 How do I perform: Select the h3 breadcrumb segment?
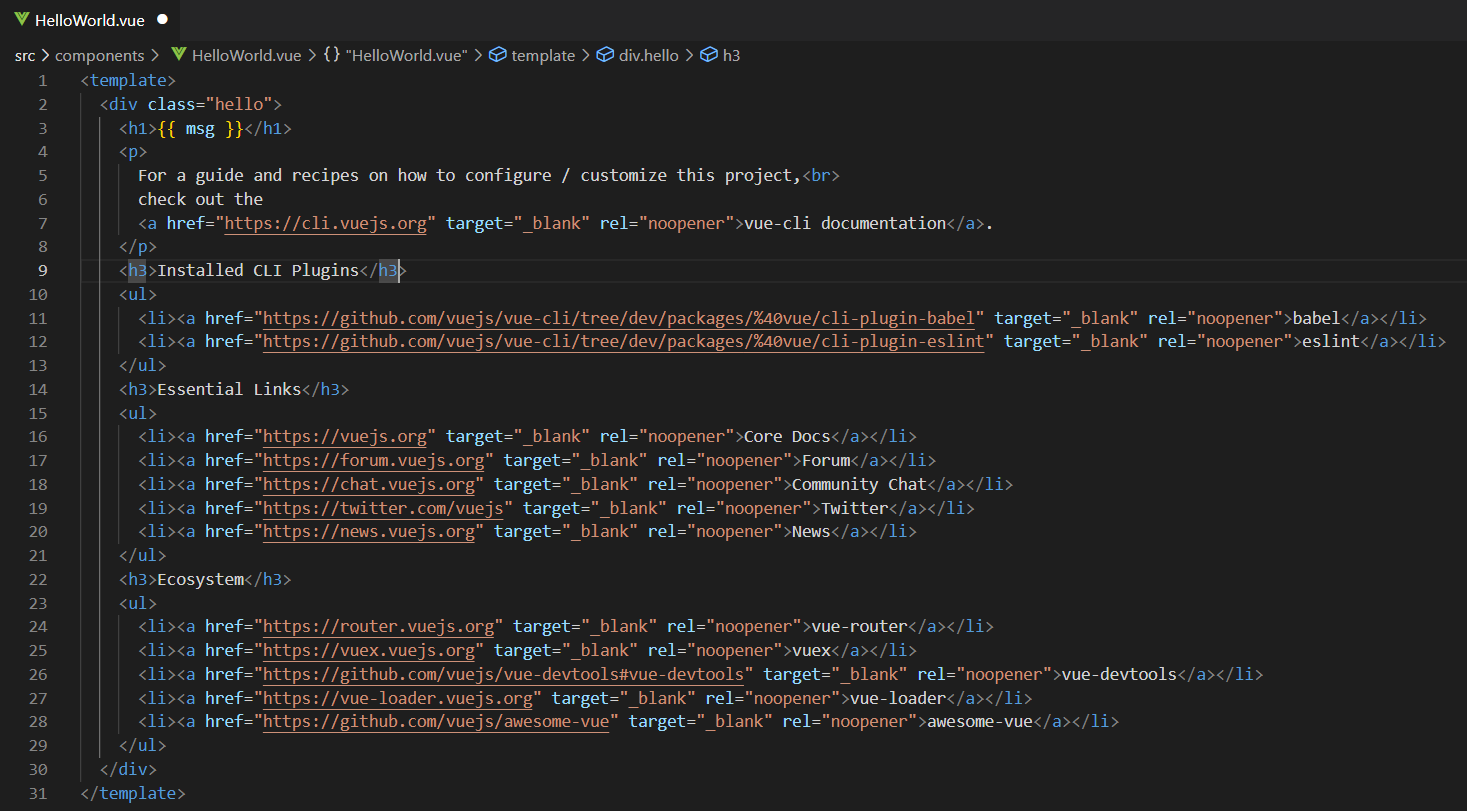732,56
